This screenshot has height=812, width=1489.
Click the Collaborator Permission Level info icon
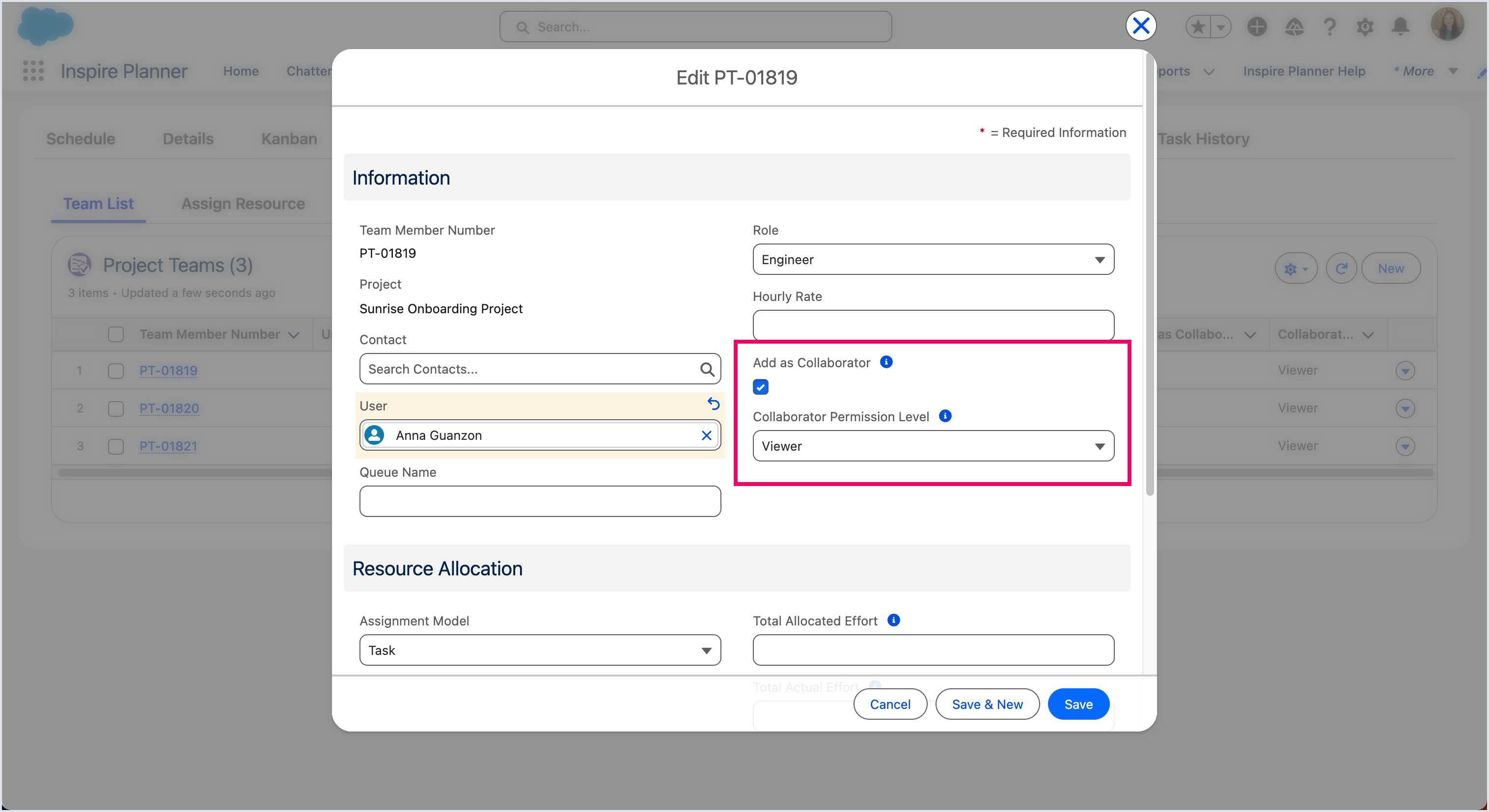(945, 415)
